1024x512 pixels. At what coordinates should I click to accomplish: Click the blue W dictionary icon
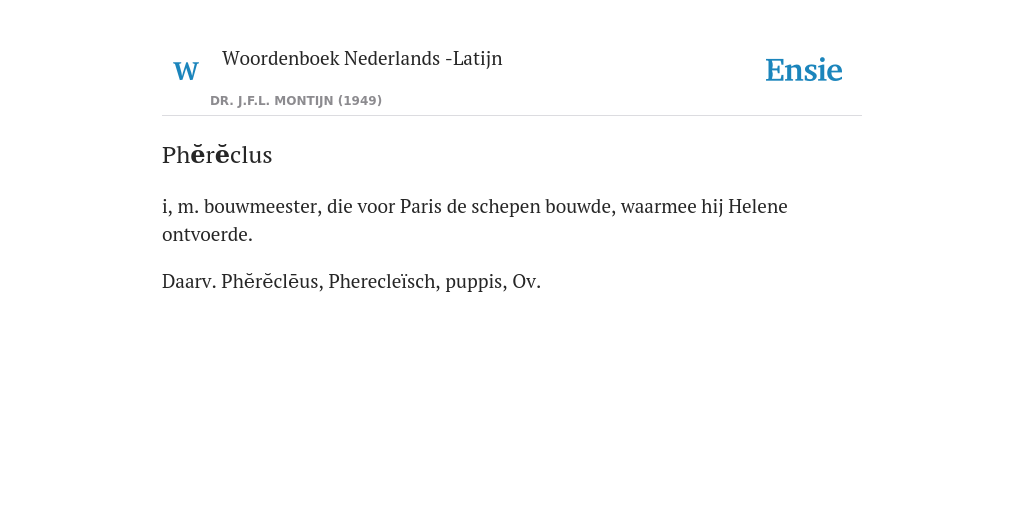tap(185, 71)
